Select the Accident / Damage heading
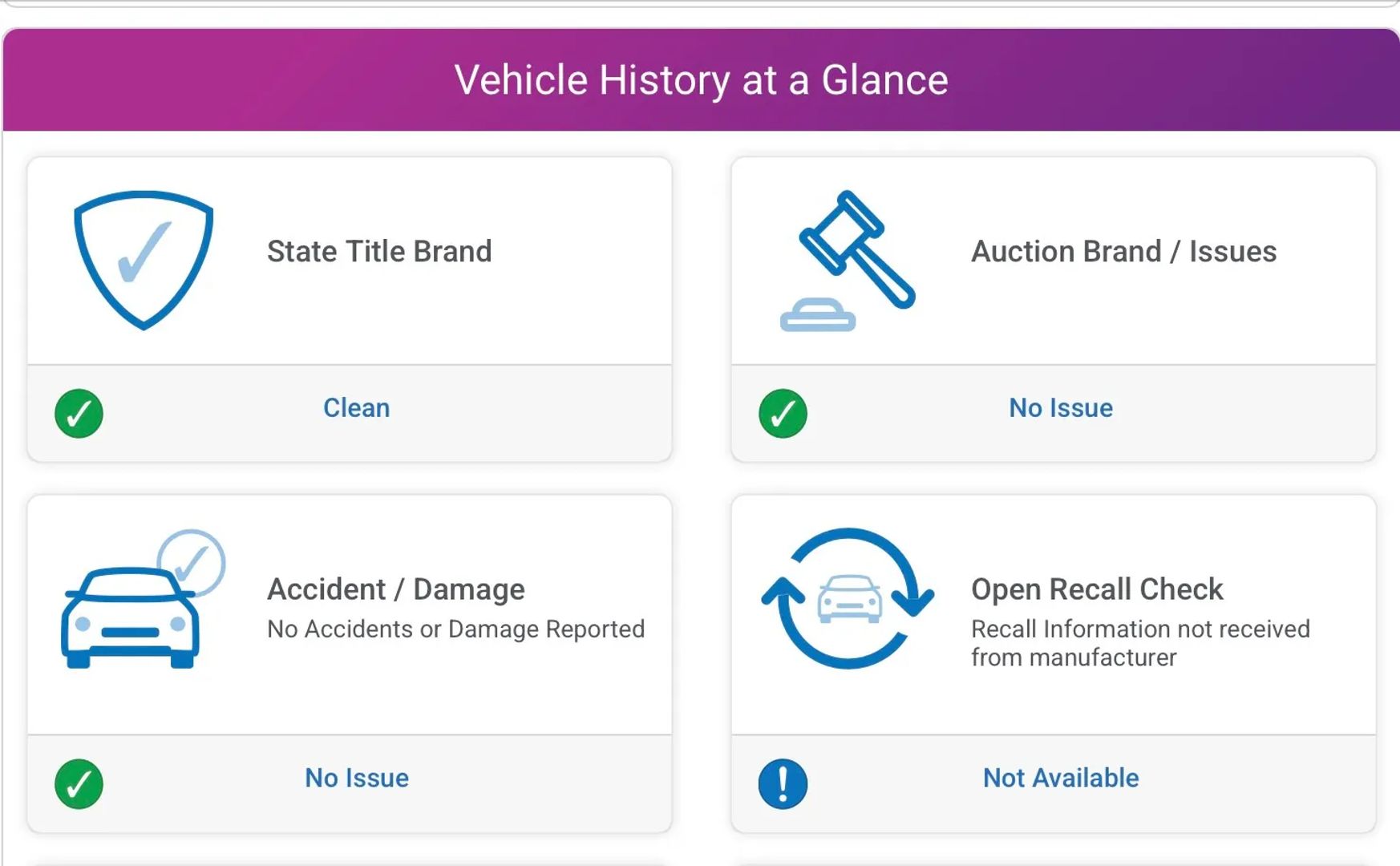This screenshot has height=866, width=1400. click(395, 589)
